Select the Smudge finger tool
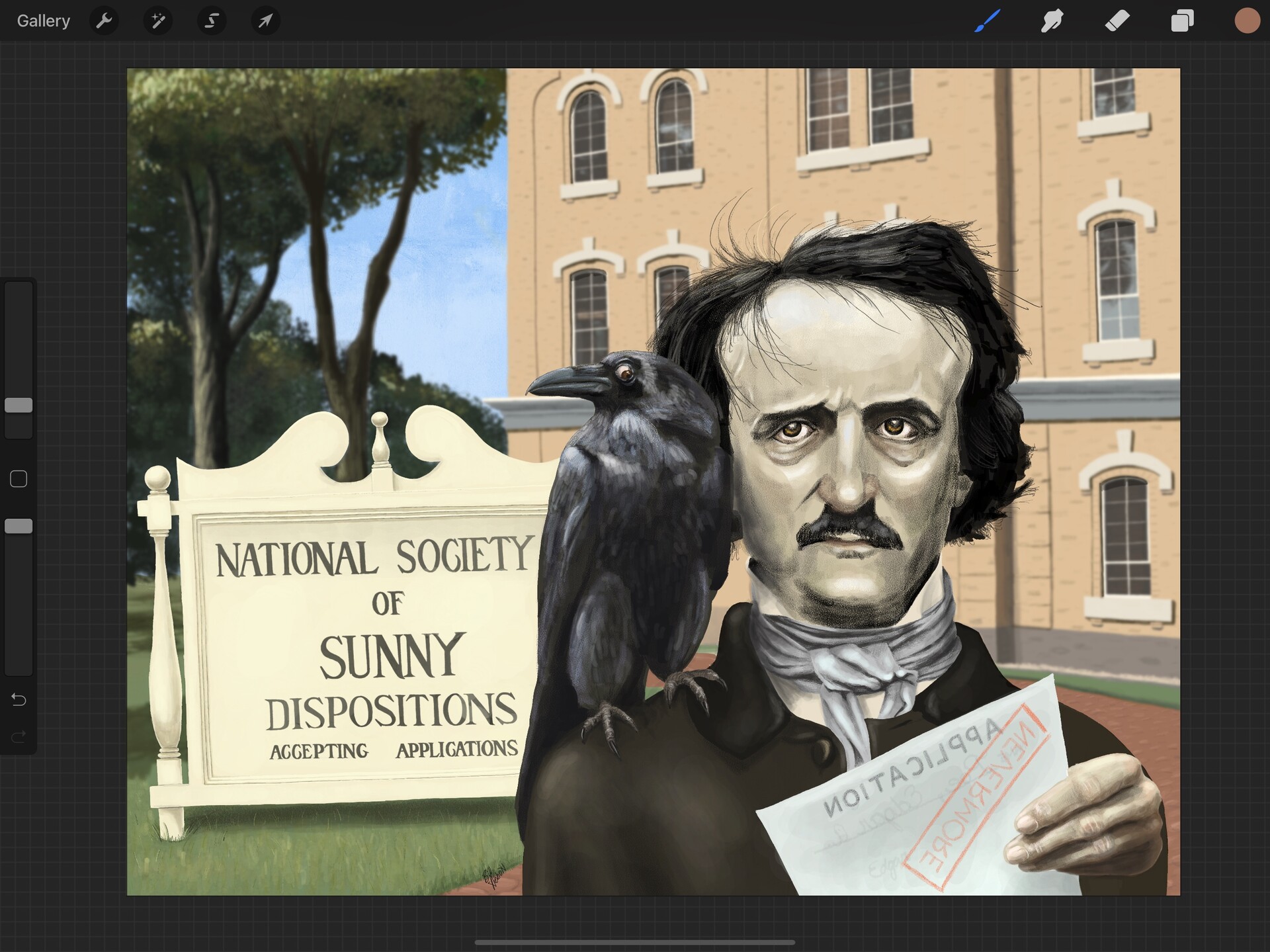This screenshot has height=952, width=1270. (1052, 21)
